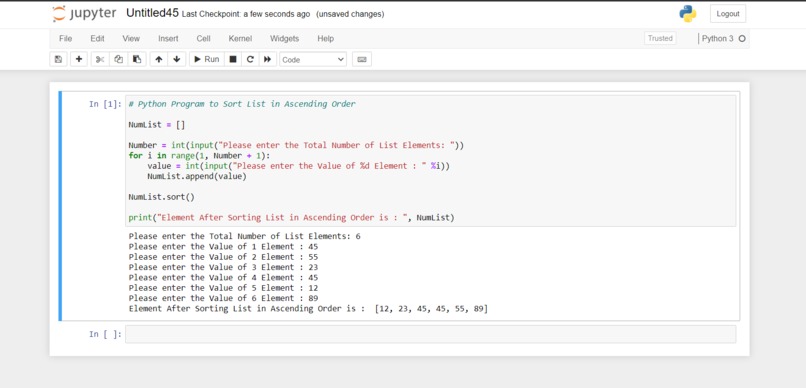
Task: Click the Jupyter logo
Action: 84,14
